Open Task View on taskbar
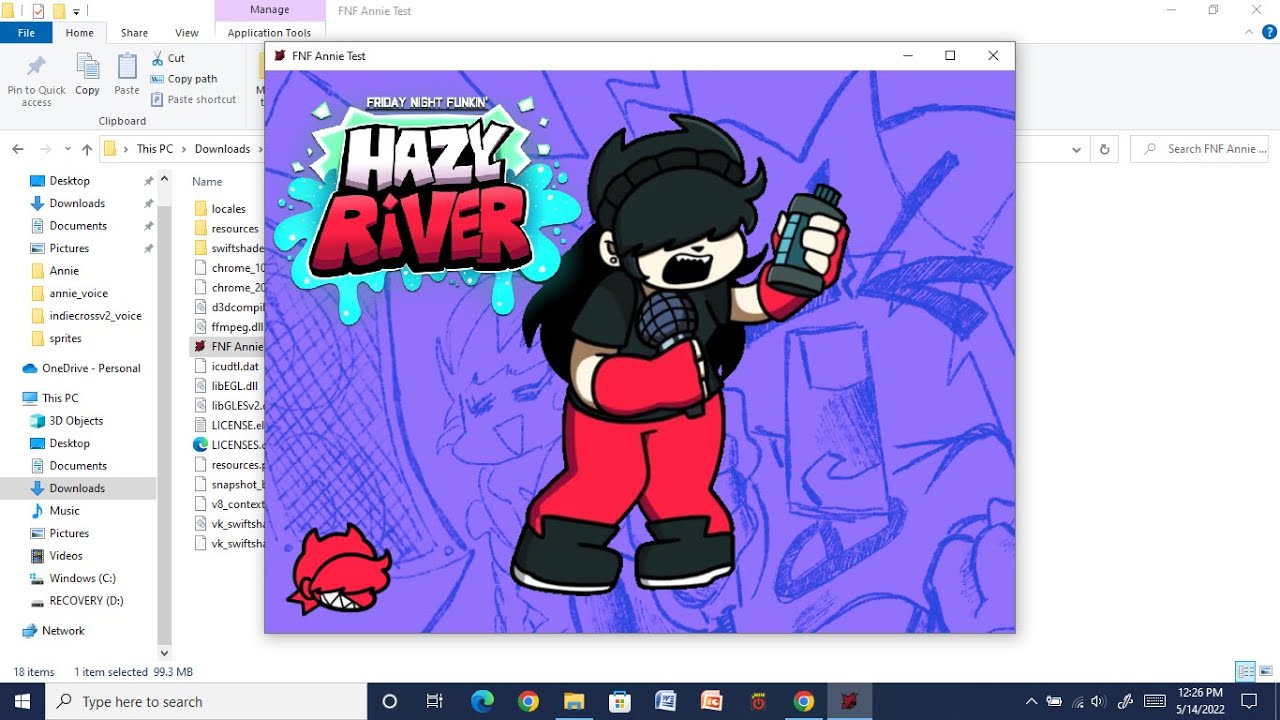 435,701
